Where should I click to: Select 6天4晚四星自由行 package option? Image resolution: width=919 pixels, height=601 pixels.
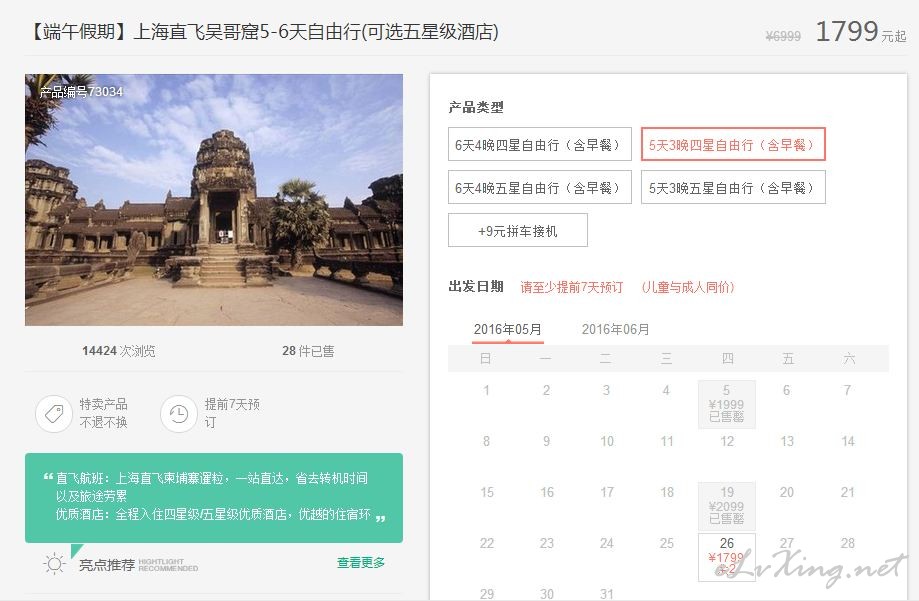point(540,144)
